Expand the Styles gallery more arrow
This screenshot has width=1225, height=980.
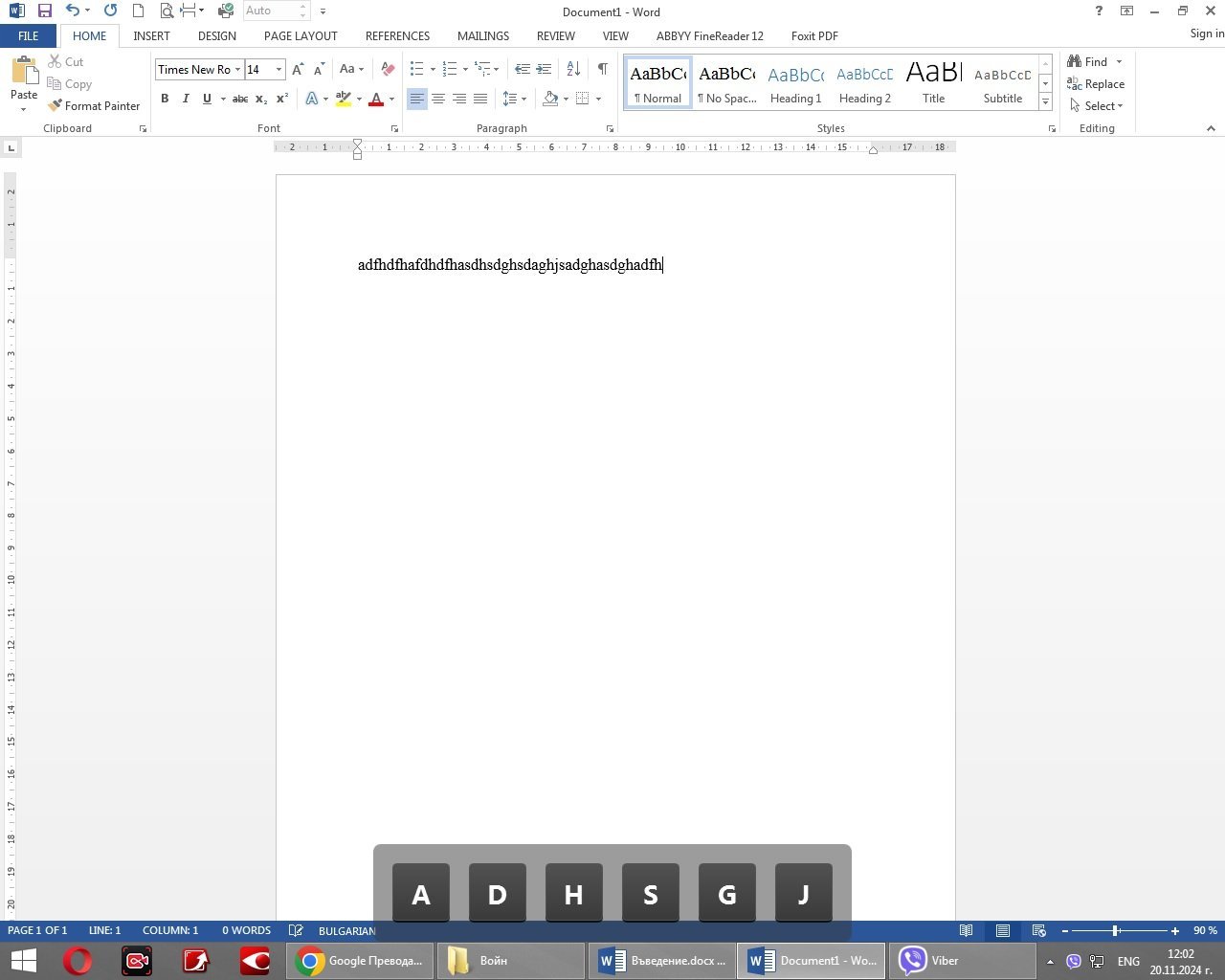pyautogui.click(x=1045, y=102)
